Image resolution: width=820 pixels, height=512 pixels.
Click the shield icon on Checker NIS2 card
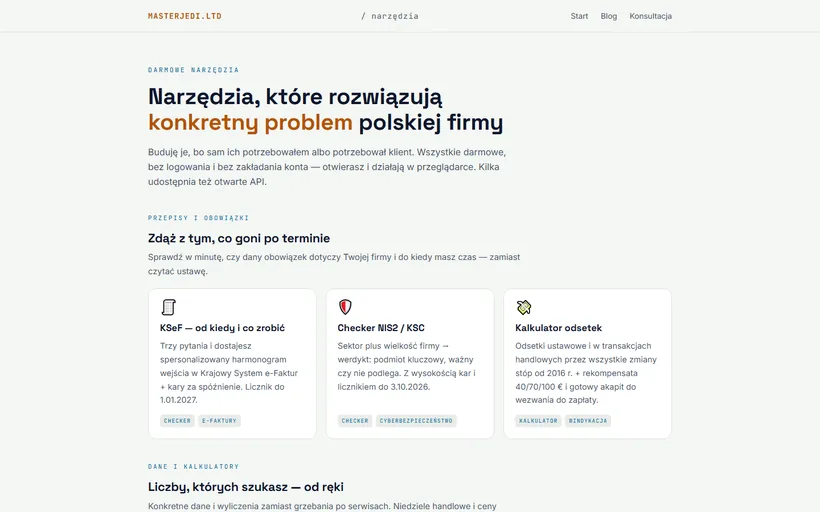pyautogui.click(x=345, y=307)
